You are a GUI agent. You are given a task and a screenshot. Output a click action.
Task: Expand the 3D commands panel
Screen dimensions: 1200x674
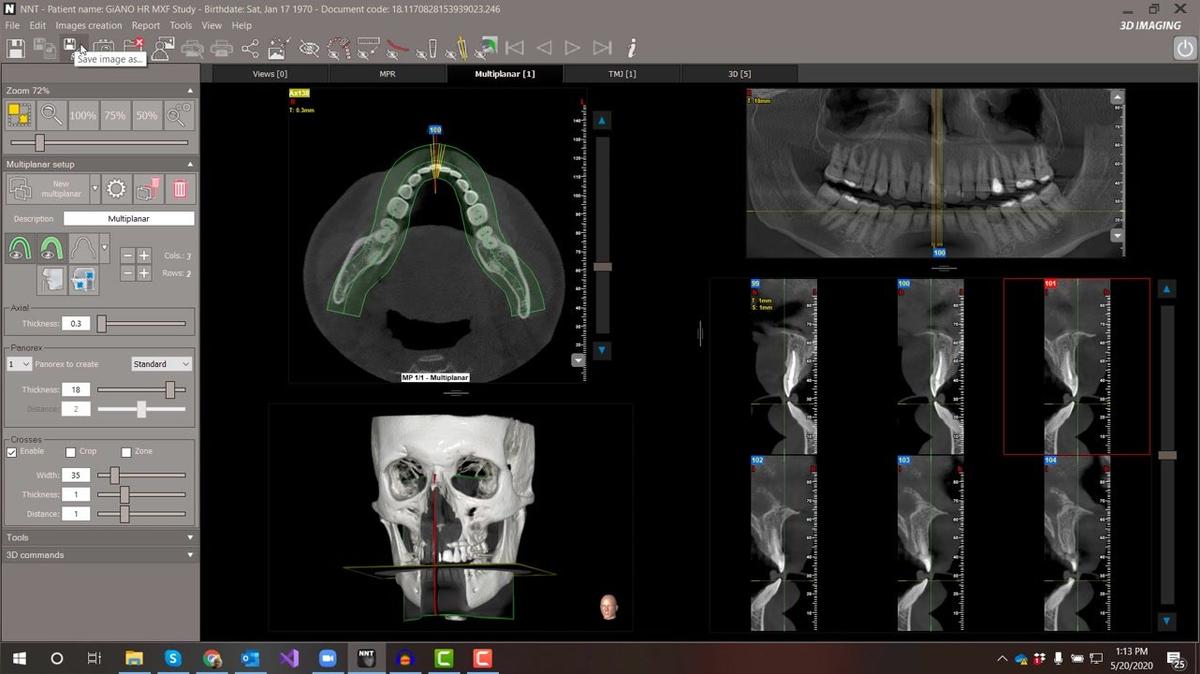190,555
